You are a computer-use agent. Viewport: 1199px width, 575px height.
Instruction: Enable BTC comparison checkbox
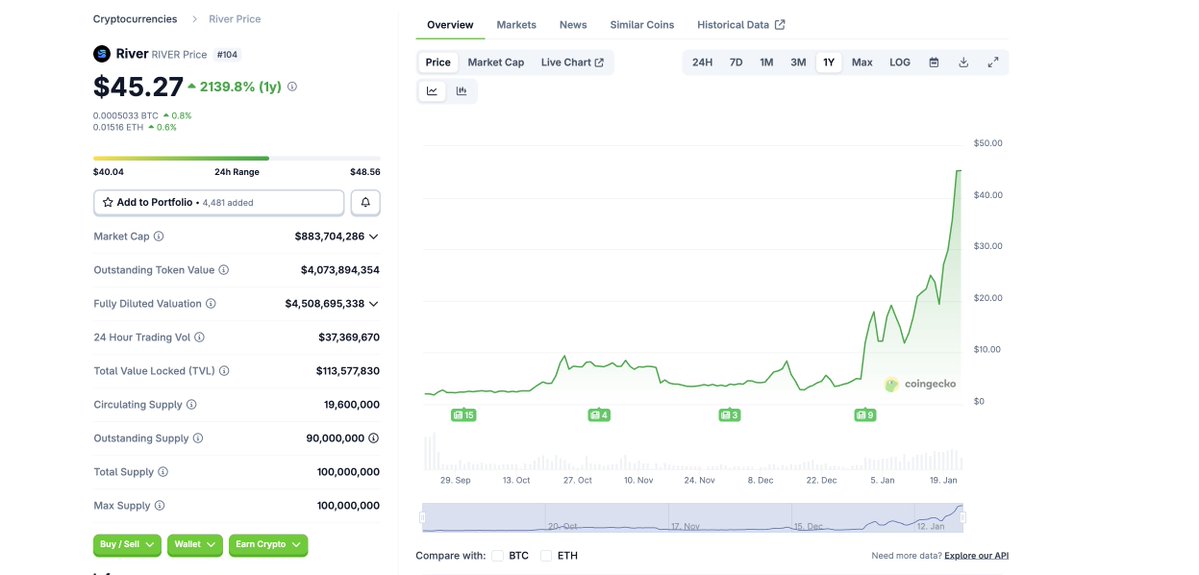click(497, 556)
